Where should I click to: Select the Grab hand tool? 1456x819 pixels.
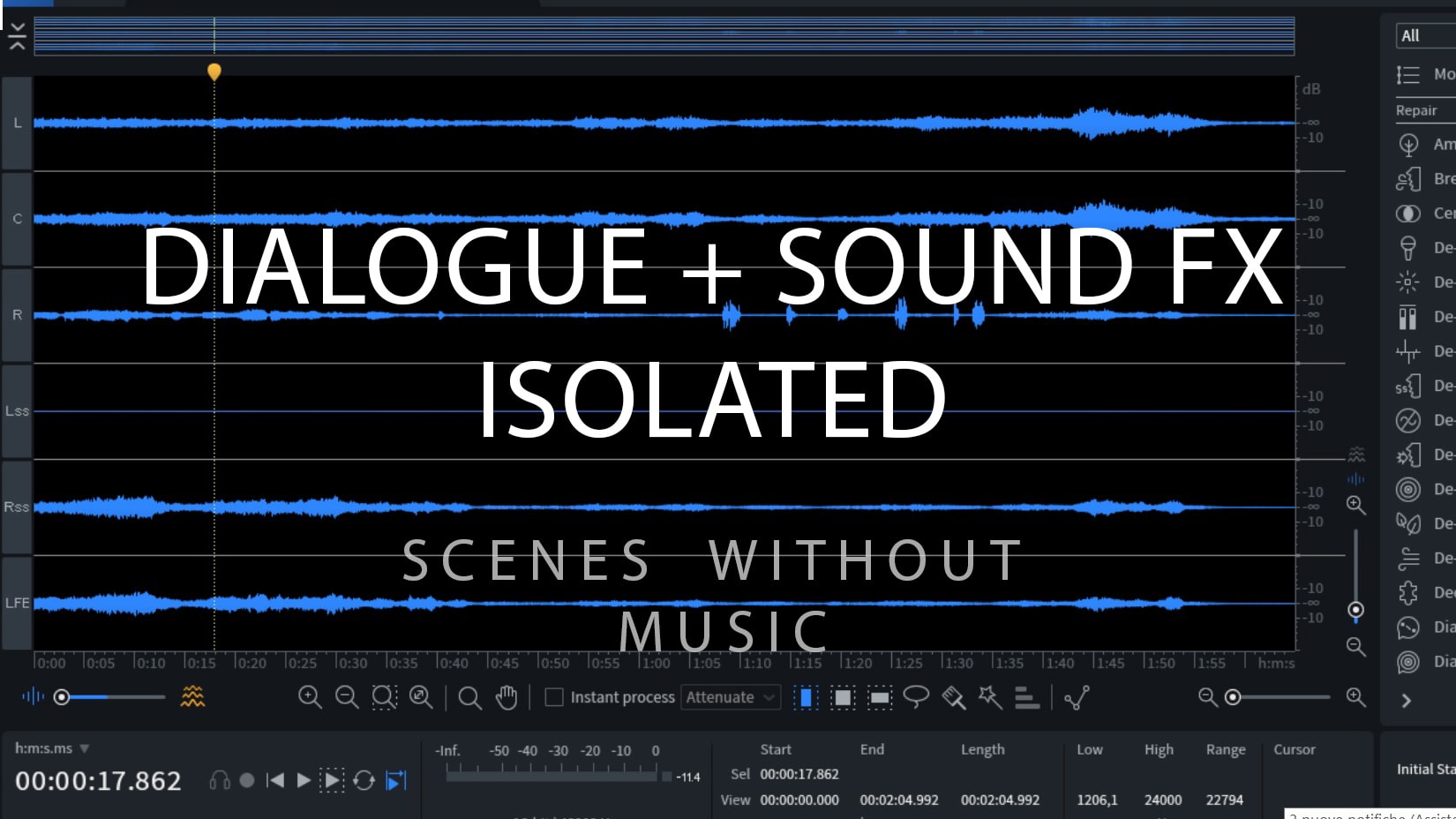click(507, 697)
